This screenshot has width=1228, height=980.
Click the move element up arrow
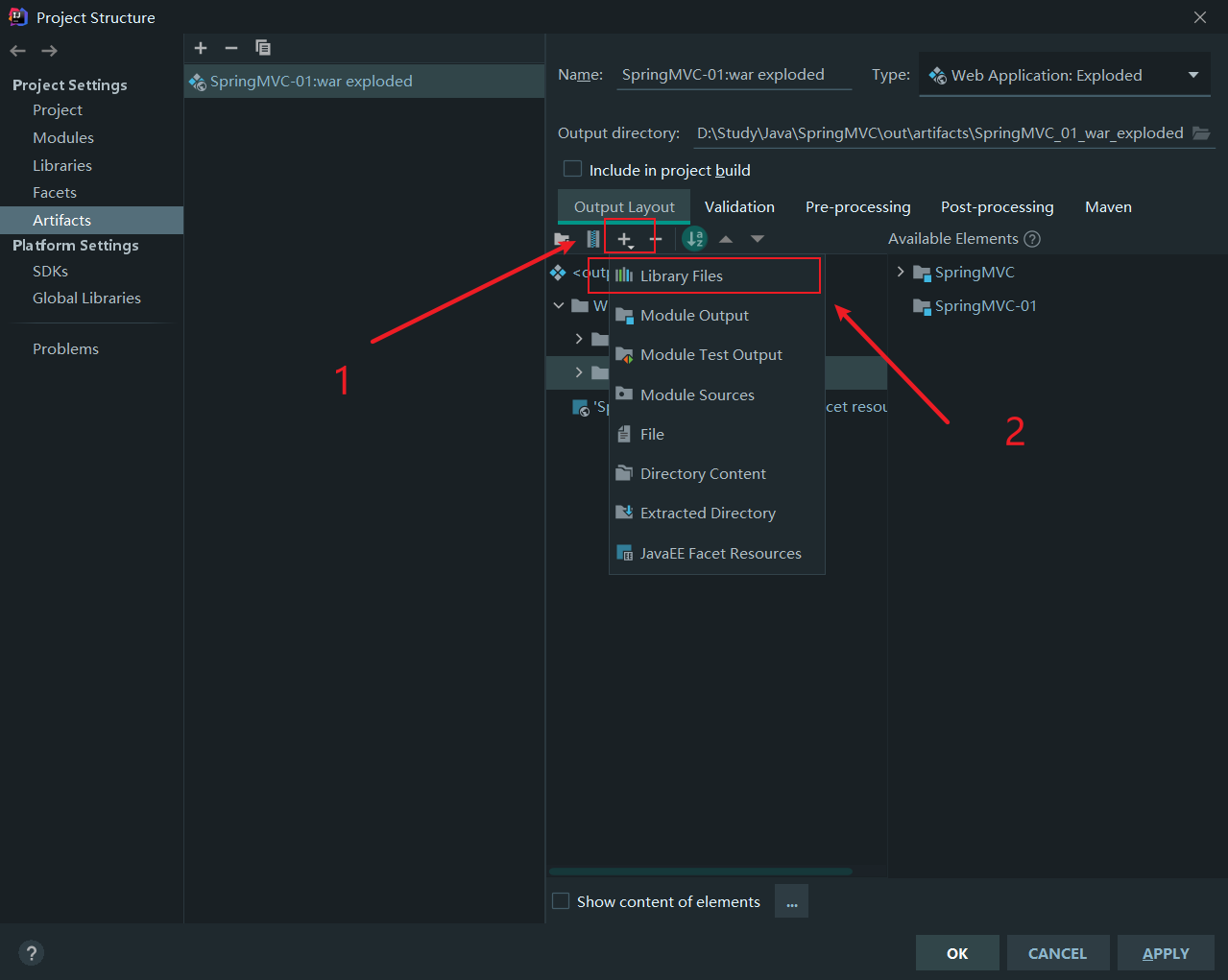coord(726,239)
